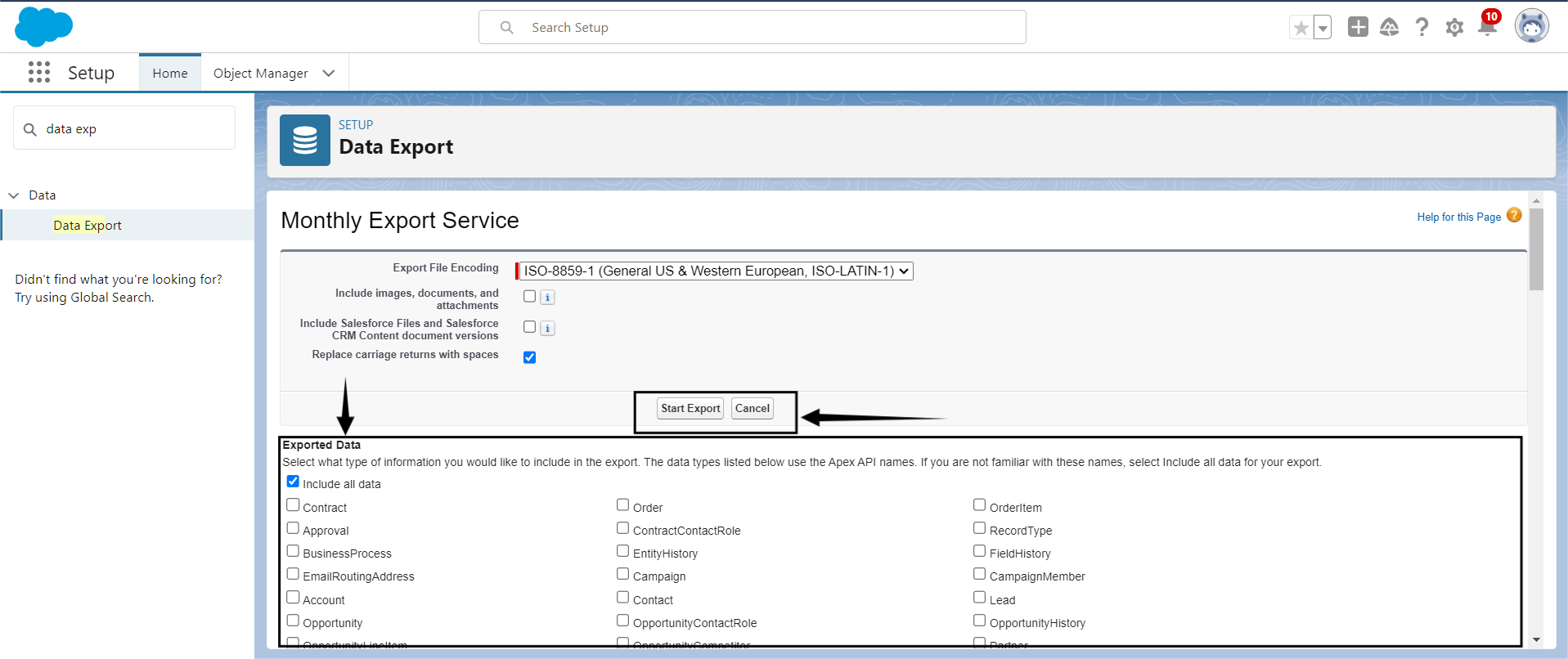Image resolution: width=1568 pixels, height=659 pixels.
Task: Open the user profile avatar
Action: [x=1532, y=26]
